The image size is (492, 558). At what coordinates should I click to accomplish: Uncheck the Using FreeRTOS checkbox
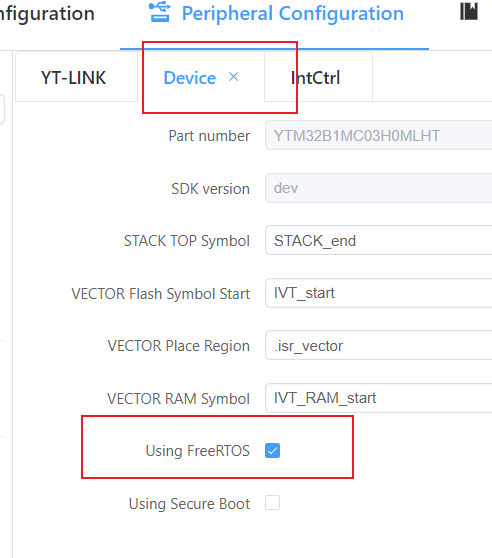(273, 451)
